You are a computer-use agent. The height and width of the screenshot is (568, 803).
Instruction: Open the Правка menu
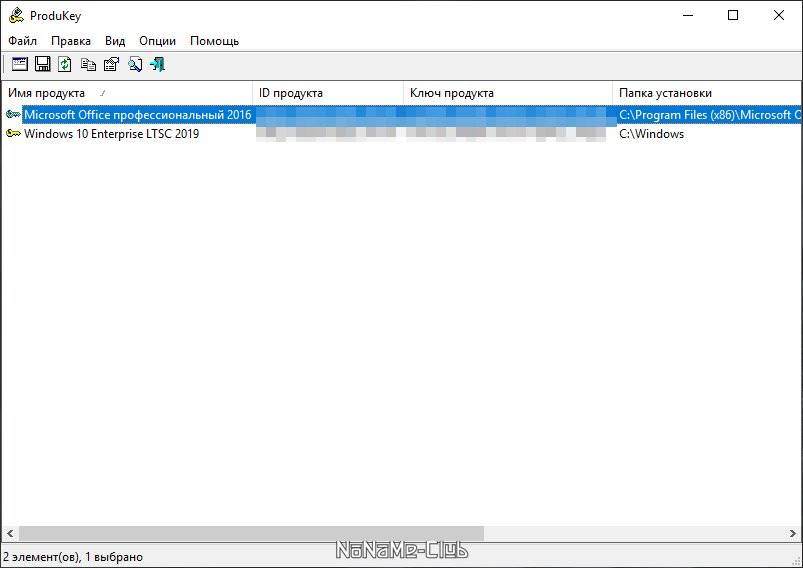tap(71, 41)
